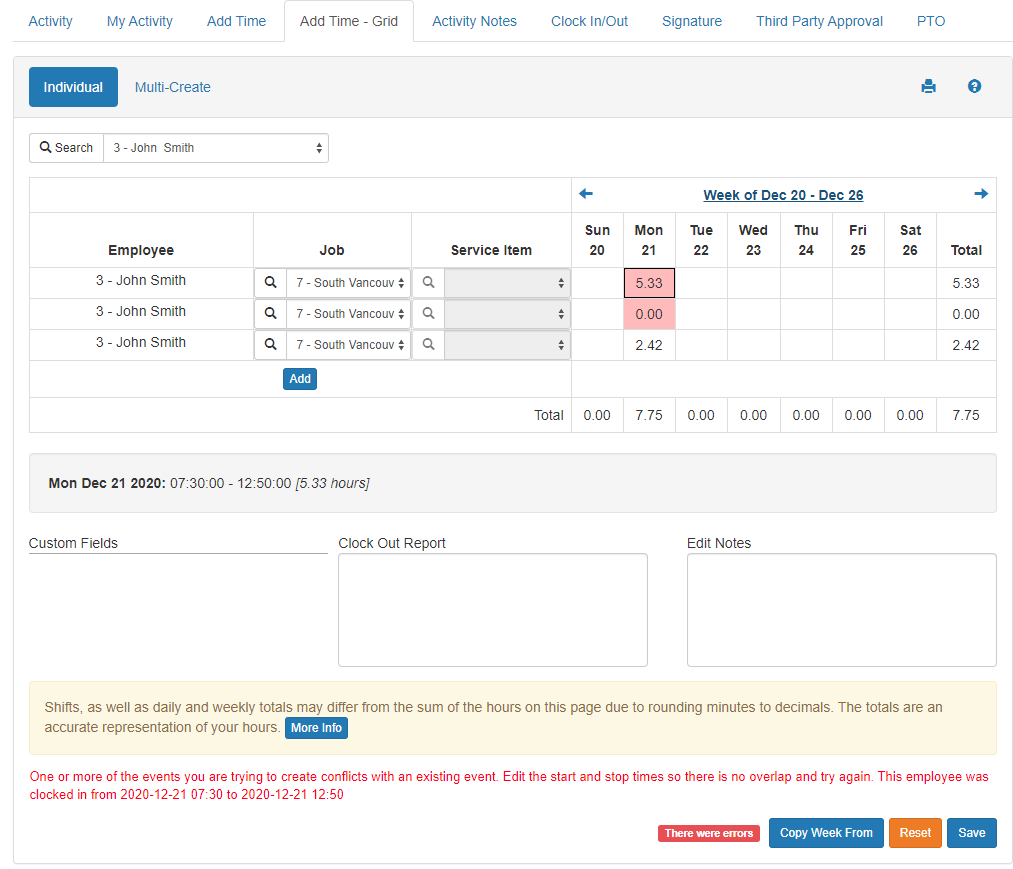Open the employee selector showing John Smith
Screen dimensions: 1013x869
(216, 147)
